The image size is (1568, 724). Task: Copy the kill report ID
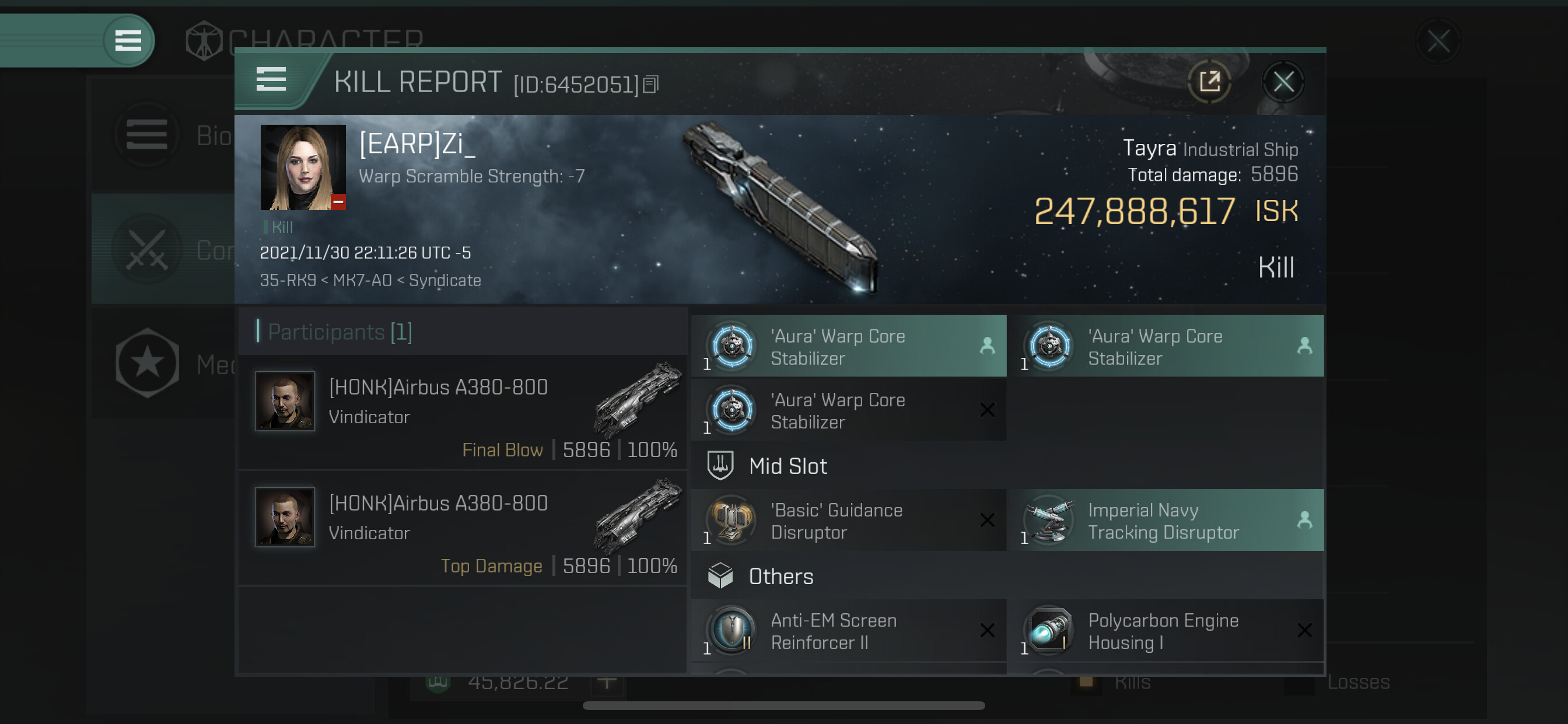tap(650, 85)
